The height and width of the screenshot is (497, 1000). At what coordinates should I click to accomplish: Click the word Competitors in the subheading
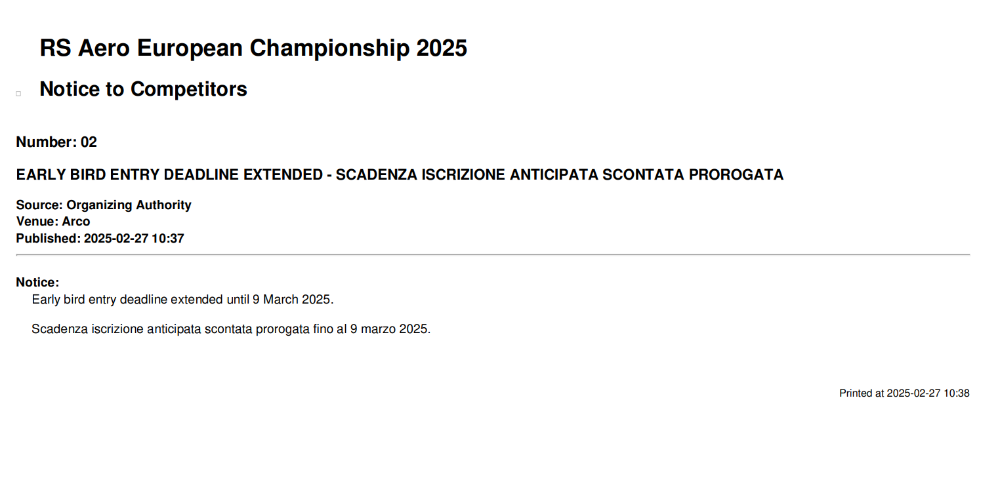pyautogui.click(x=189, y=89)
